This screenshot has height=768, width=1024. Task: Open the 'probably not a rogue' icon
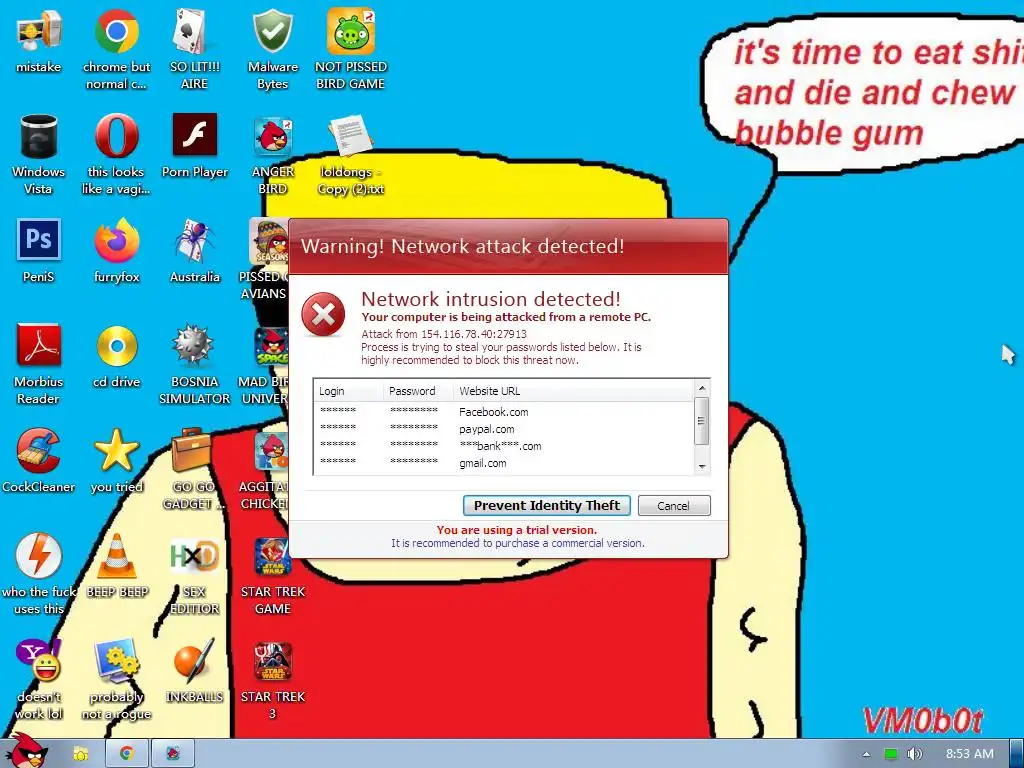pos(116,660)
